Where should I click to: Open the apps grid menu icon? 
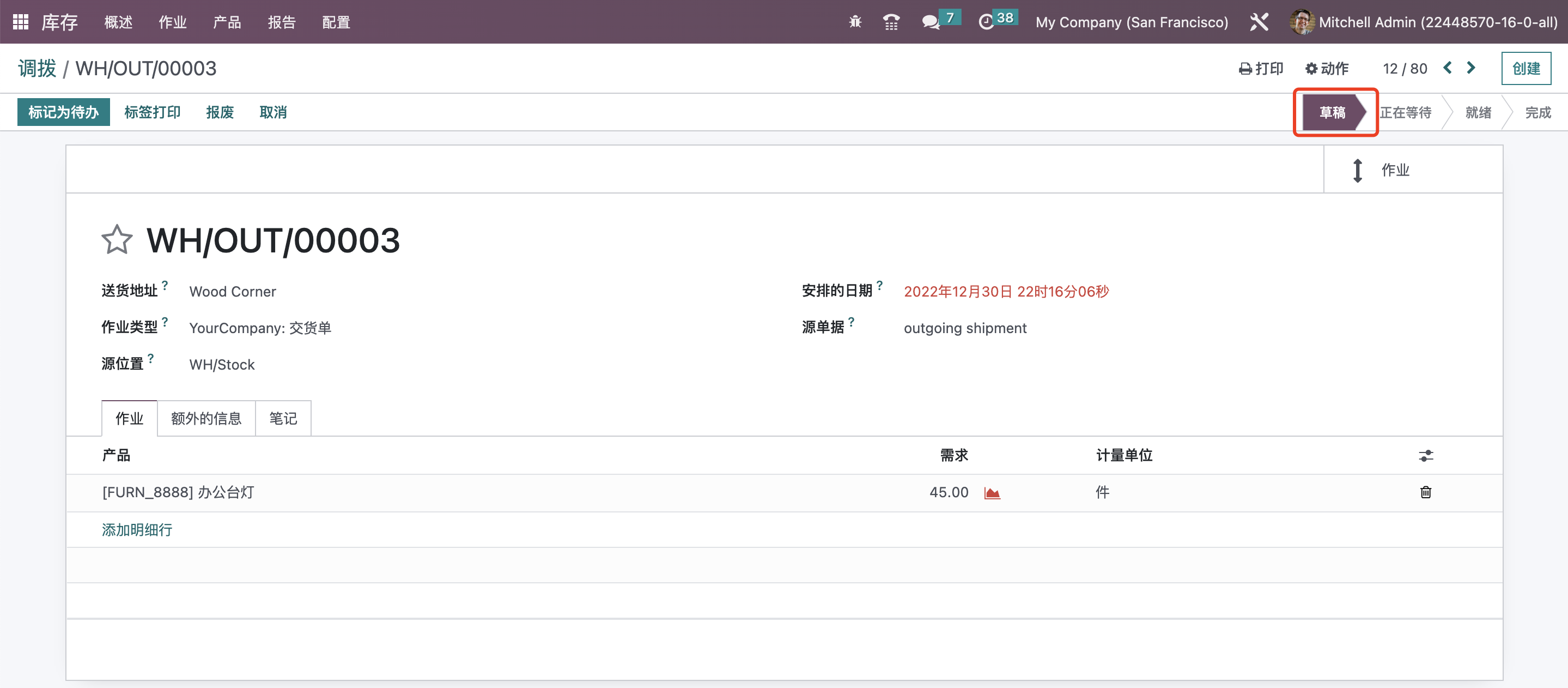tap(21, 22)
